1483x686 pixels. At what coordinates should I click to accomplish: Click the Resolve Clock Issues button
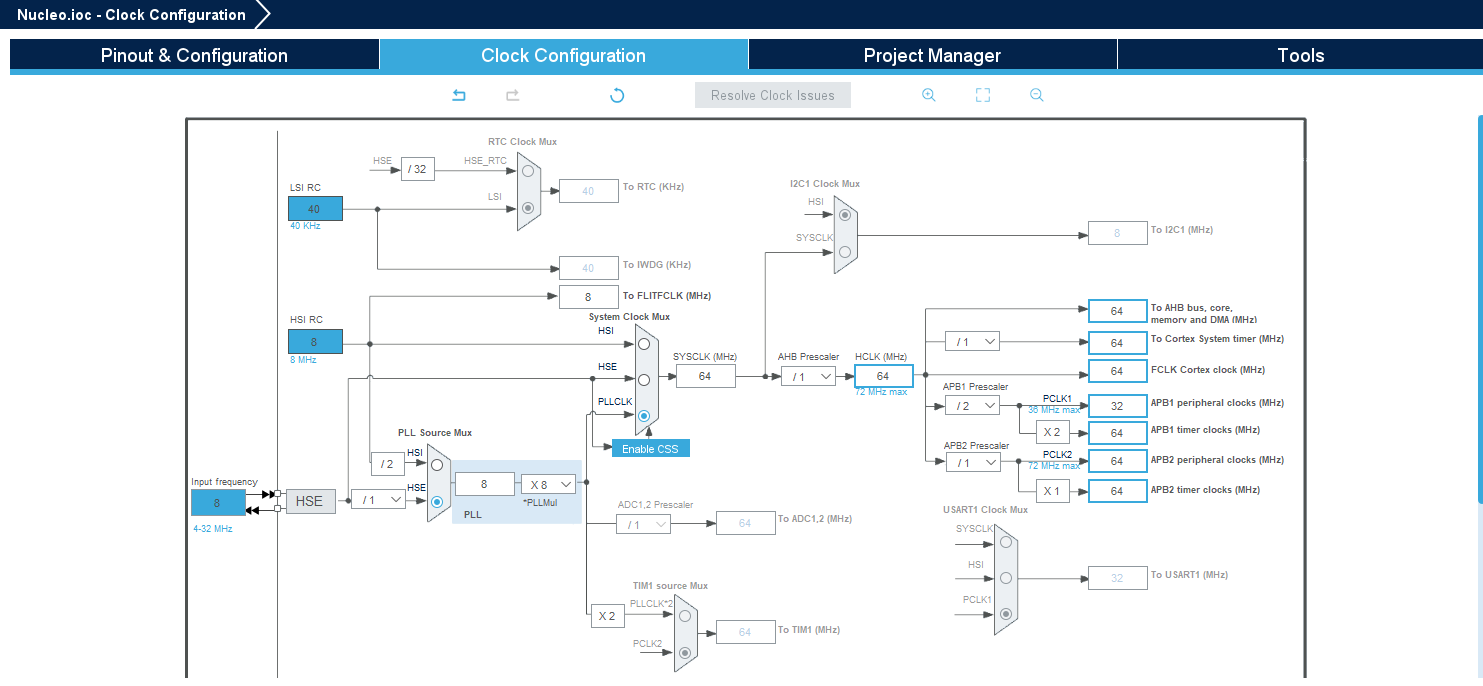pos(772,95)
